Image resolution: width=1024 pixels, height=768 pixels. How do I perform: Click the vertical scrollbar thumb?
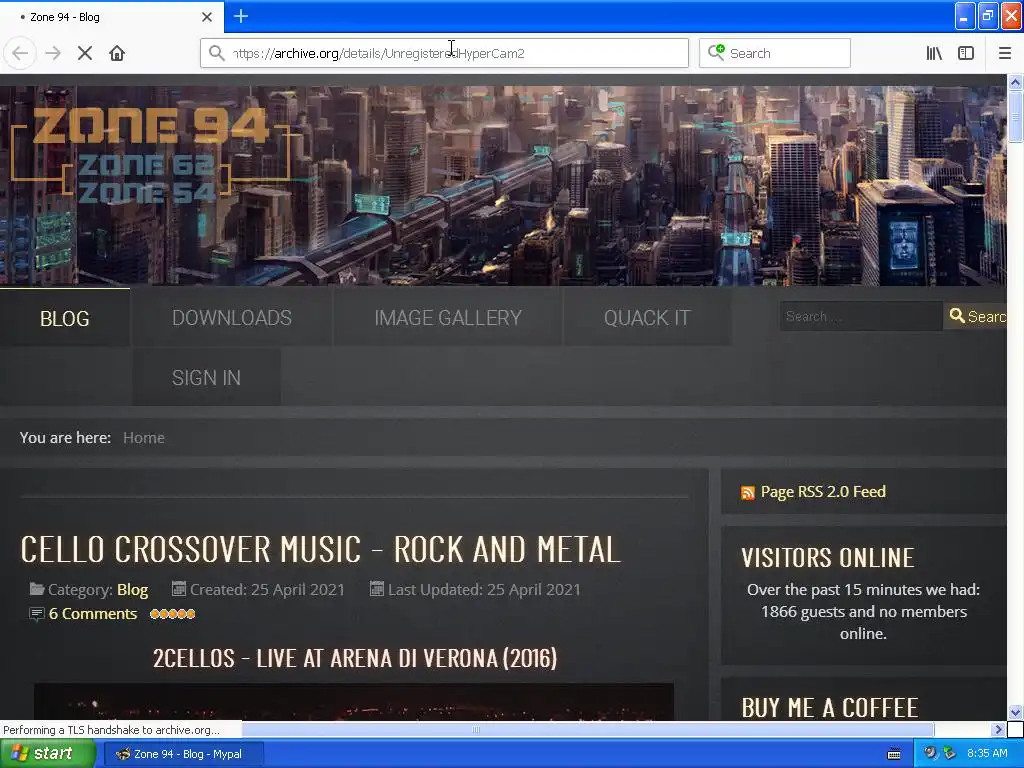tap(1016, 116)
